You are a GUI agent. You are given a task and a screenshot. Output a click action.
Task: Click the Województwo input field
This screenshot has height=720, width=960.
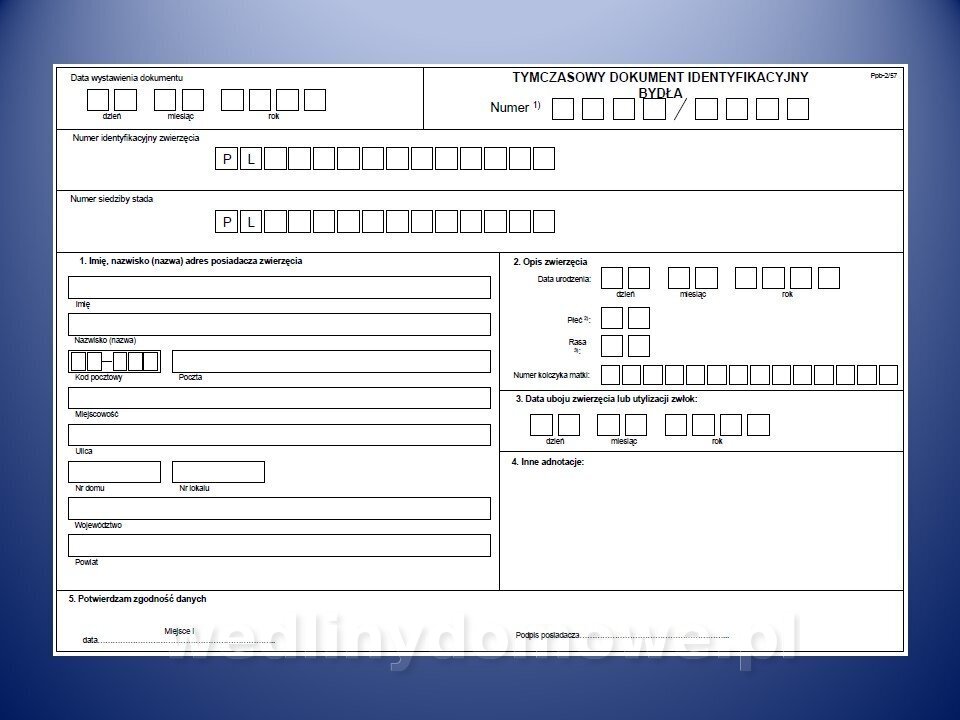(279, 509)
